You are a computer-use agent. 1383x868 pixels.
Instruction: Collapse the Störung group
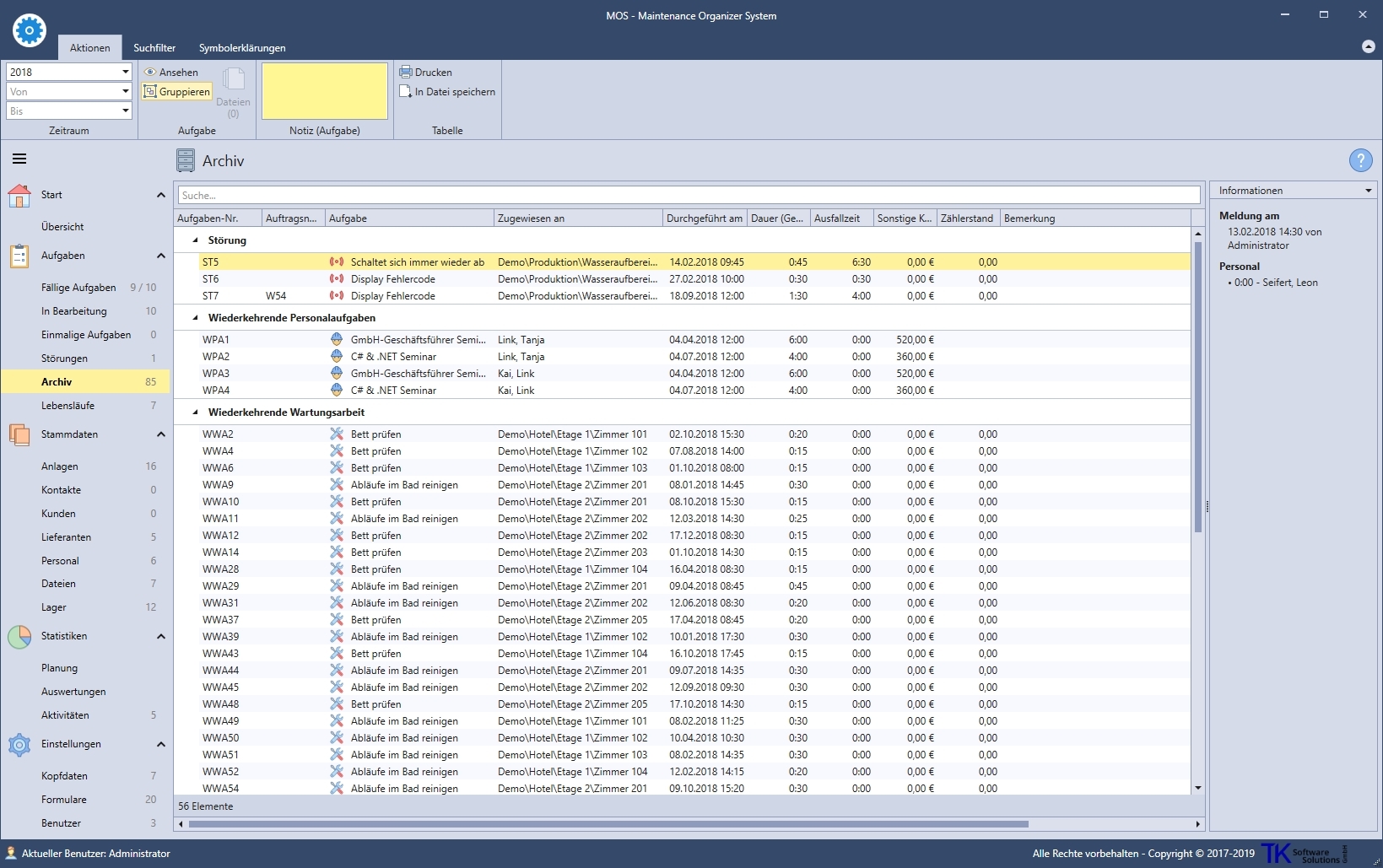point(196,240)
